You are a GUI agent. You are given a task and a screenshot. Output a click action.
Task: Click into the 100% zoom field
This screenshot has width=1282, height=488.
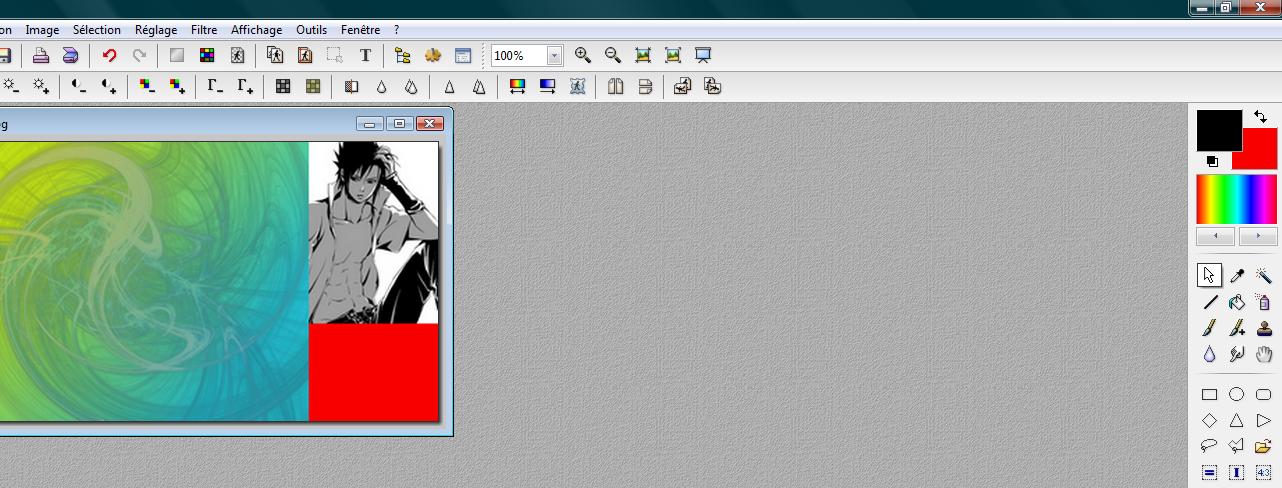pos(518,56)
